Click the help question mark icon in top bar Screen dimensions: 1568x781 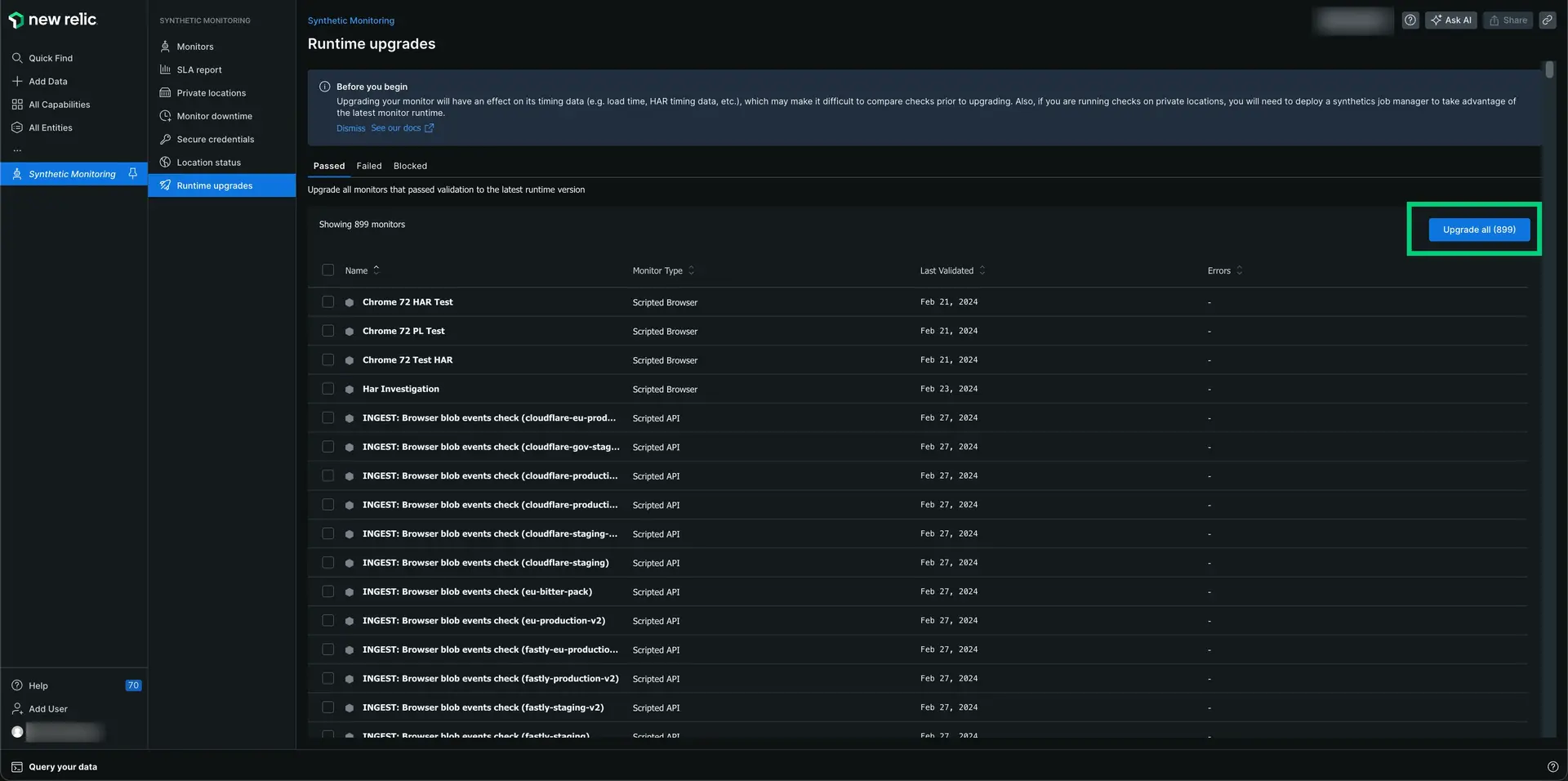tap(1410, 20)
